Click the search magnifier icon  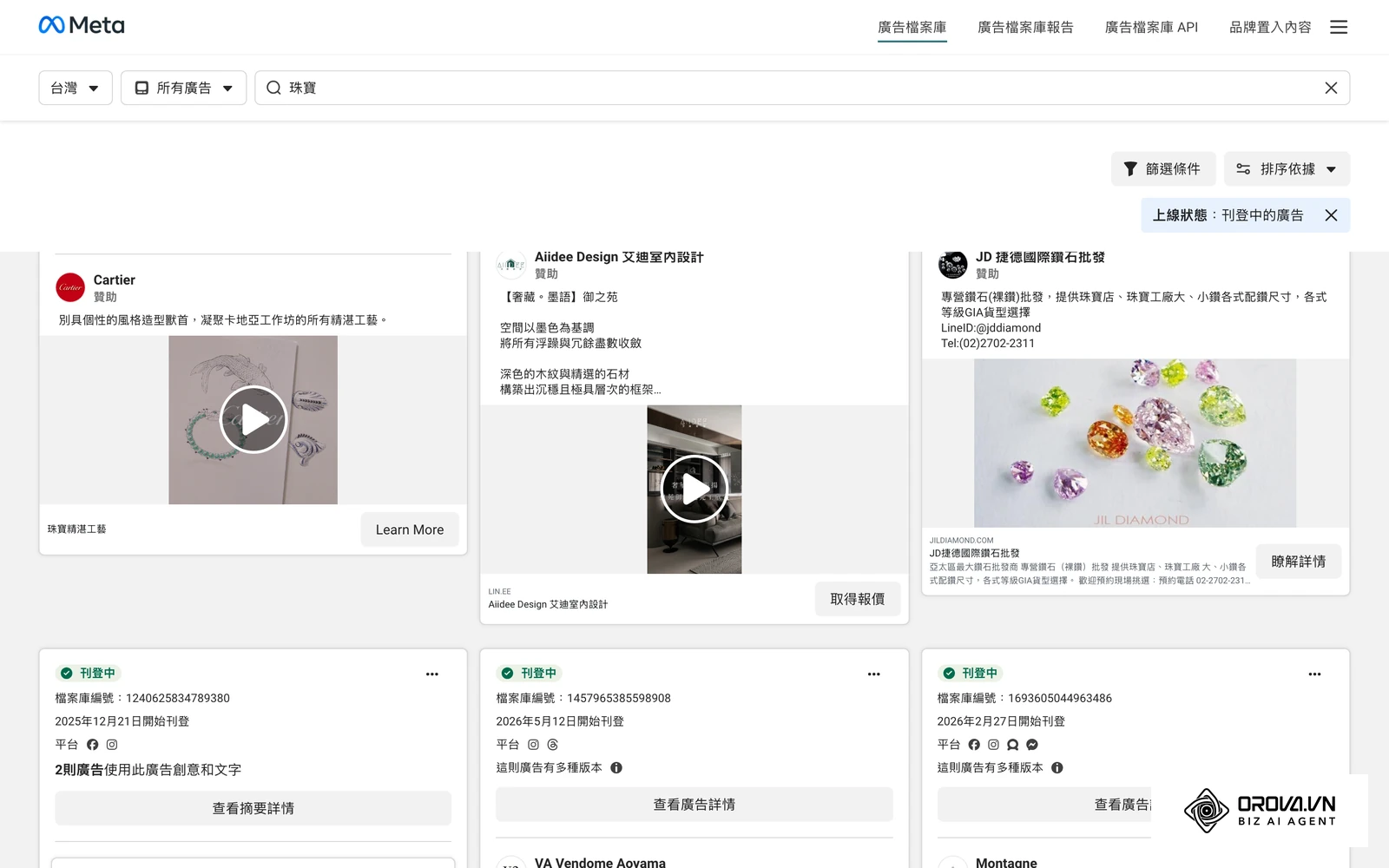273,88
